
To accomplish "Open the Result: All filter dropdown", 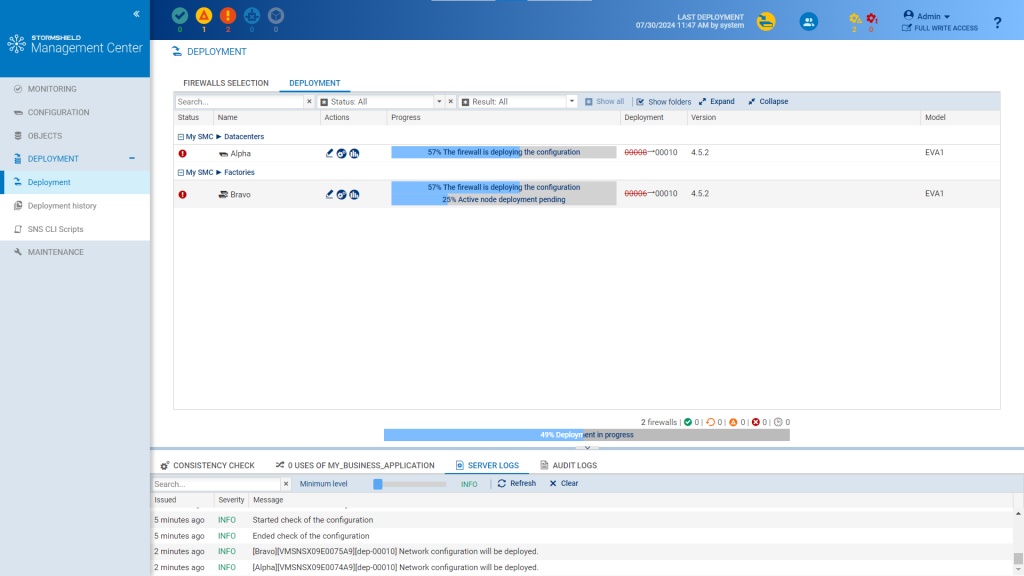I will click(571, 102).
